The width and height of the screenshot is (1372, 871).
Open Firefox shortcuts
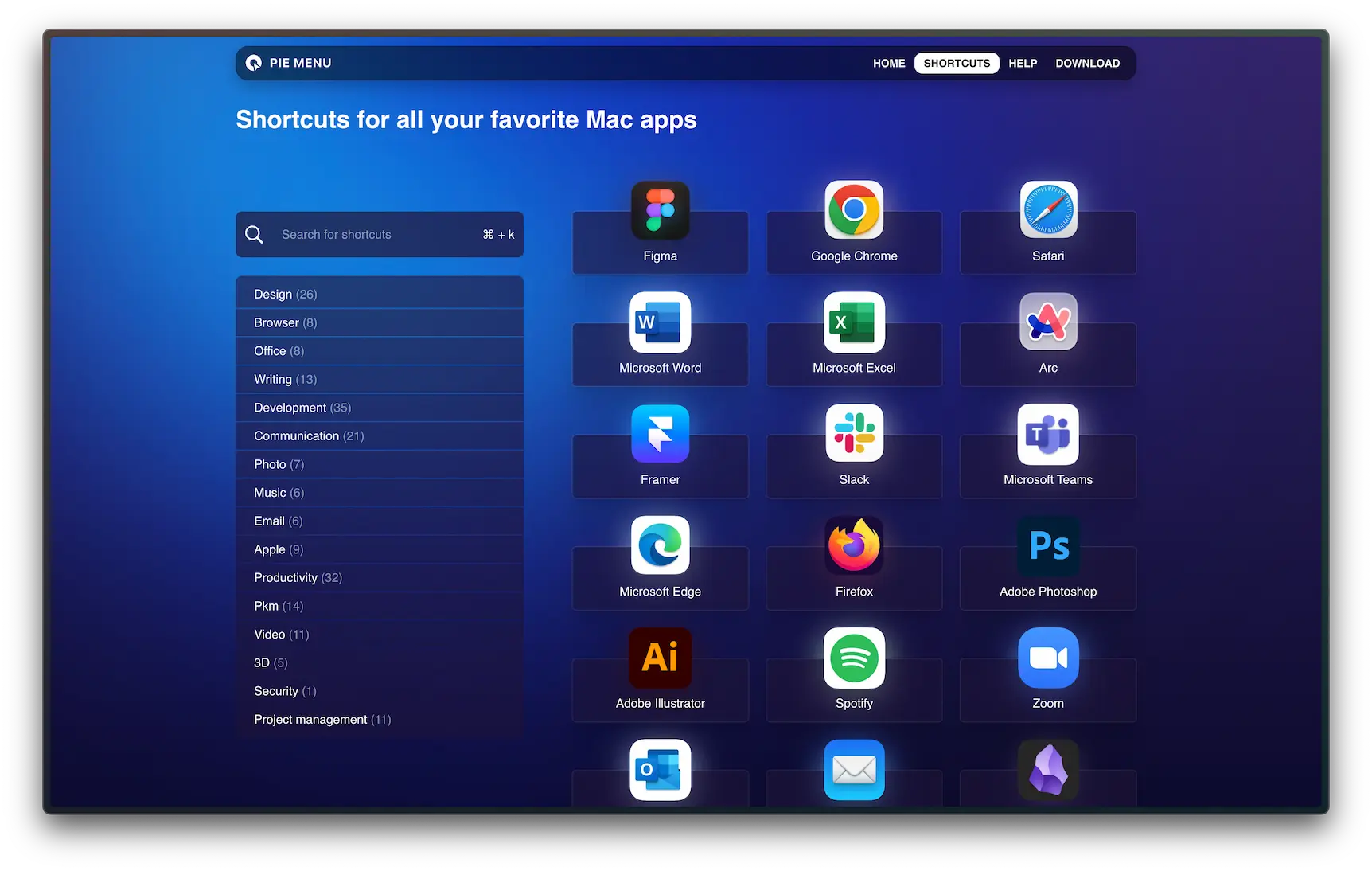[854, 560]
